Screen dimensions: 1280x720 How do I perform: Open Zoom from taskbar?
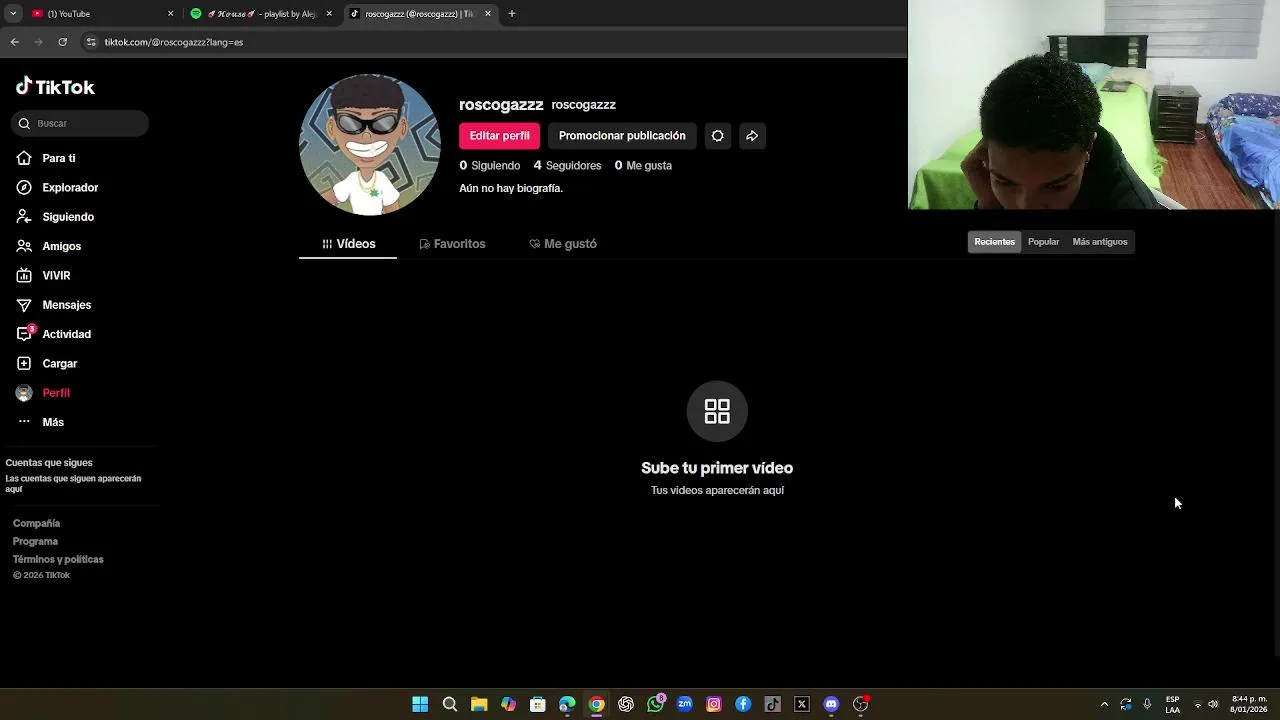click(x=684, y=704)
